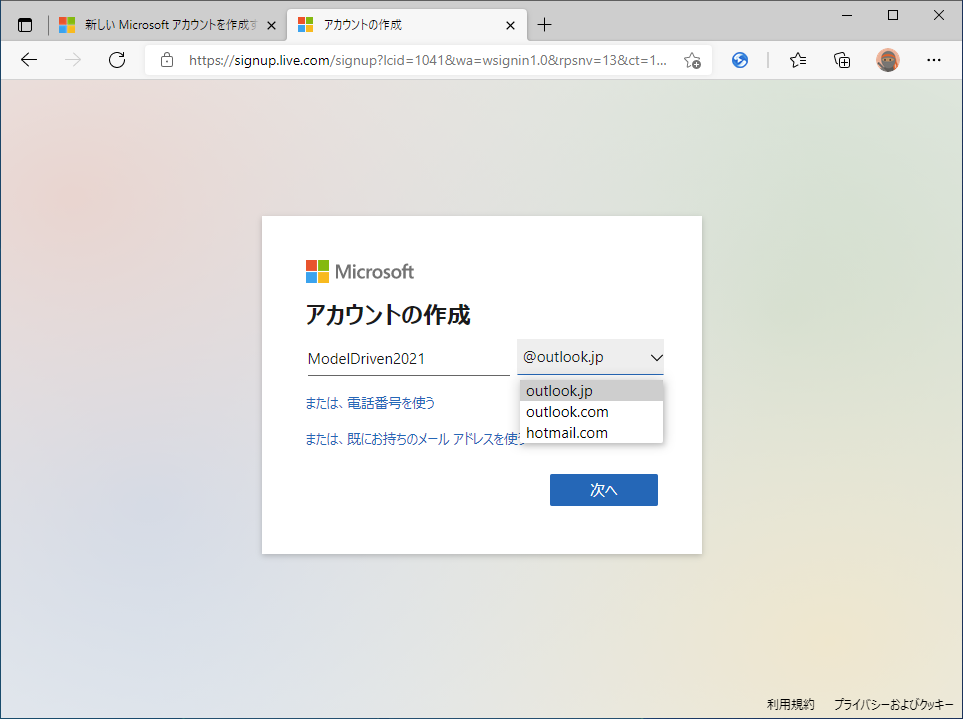Image resolution: width=963 pixels, height=719 pixels.
Task: Add page to favorites star icon
Action: (x=692, y=60)
